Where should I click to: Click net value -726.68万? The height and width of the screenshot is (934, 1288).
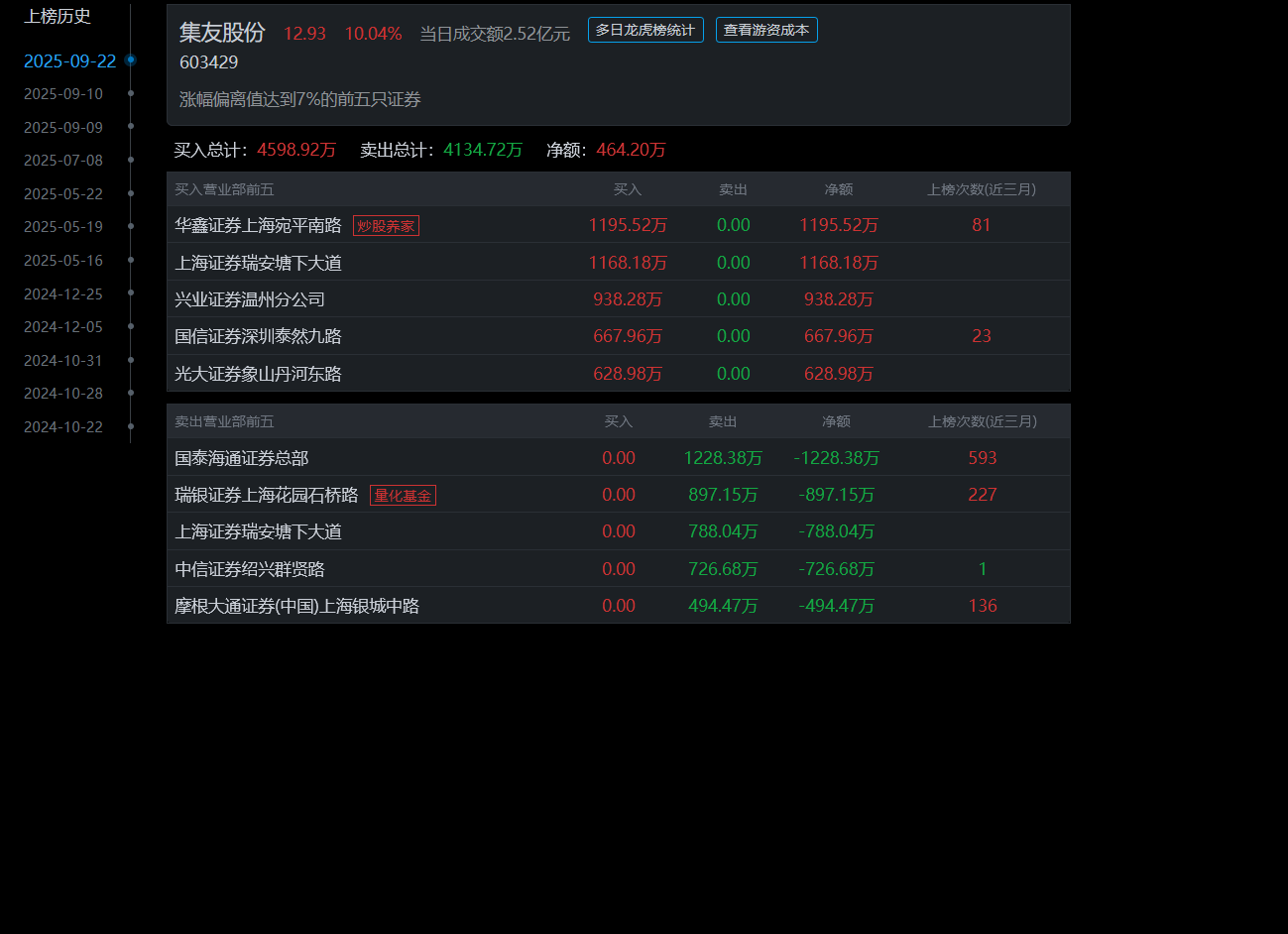837,569
